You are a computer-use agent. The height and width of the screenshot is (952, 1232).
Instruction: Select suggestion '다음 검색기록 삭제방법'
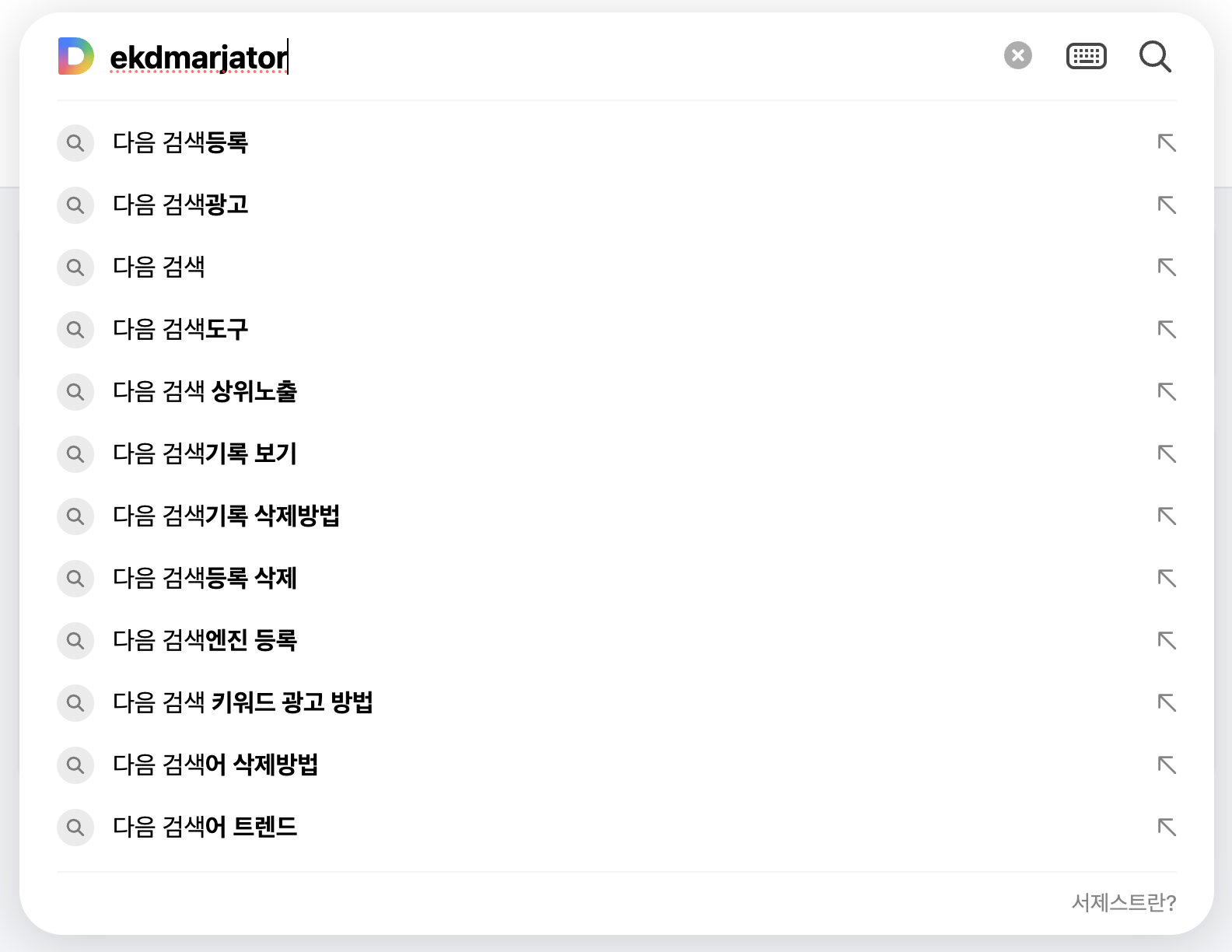click(x=226, y=516)
